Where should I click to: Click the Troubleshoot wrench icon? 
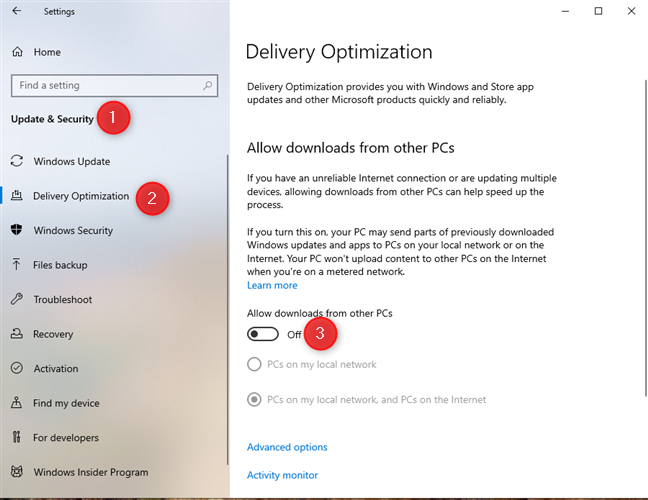click(x=17, y=299)
